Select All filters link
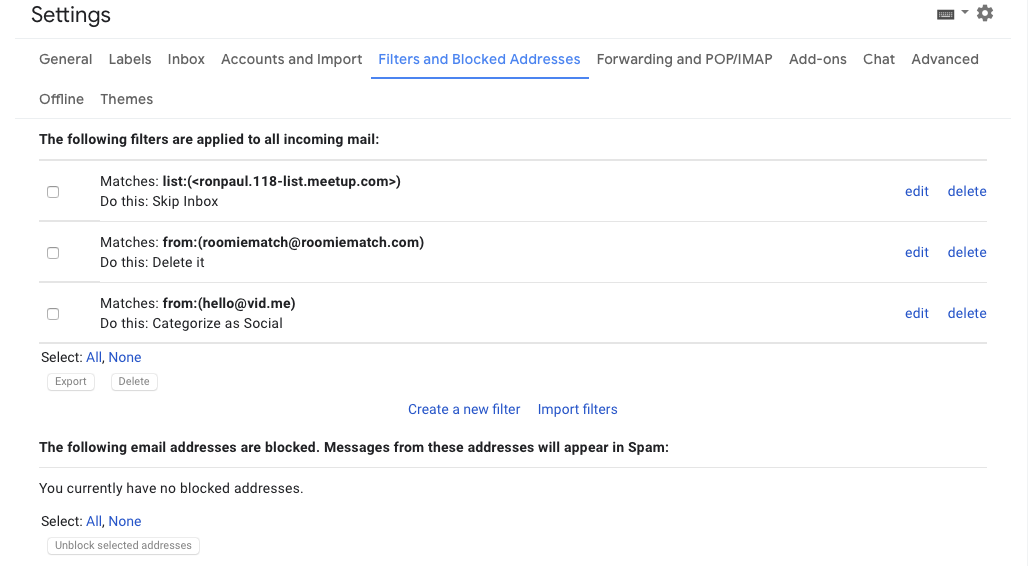 [93, 357]
